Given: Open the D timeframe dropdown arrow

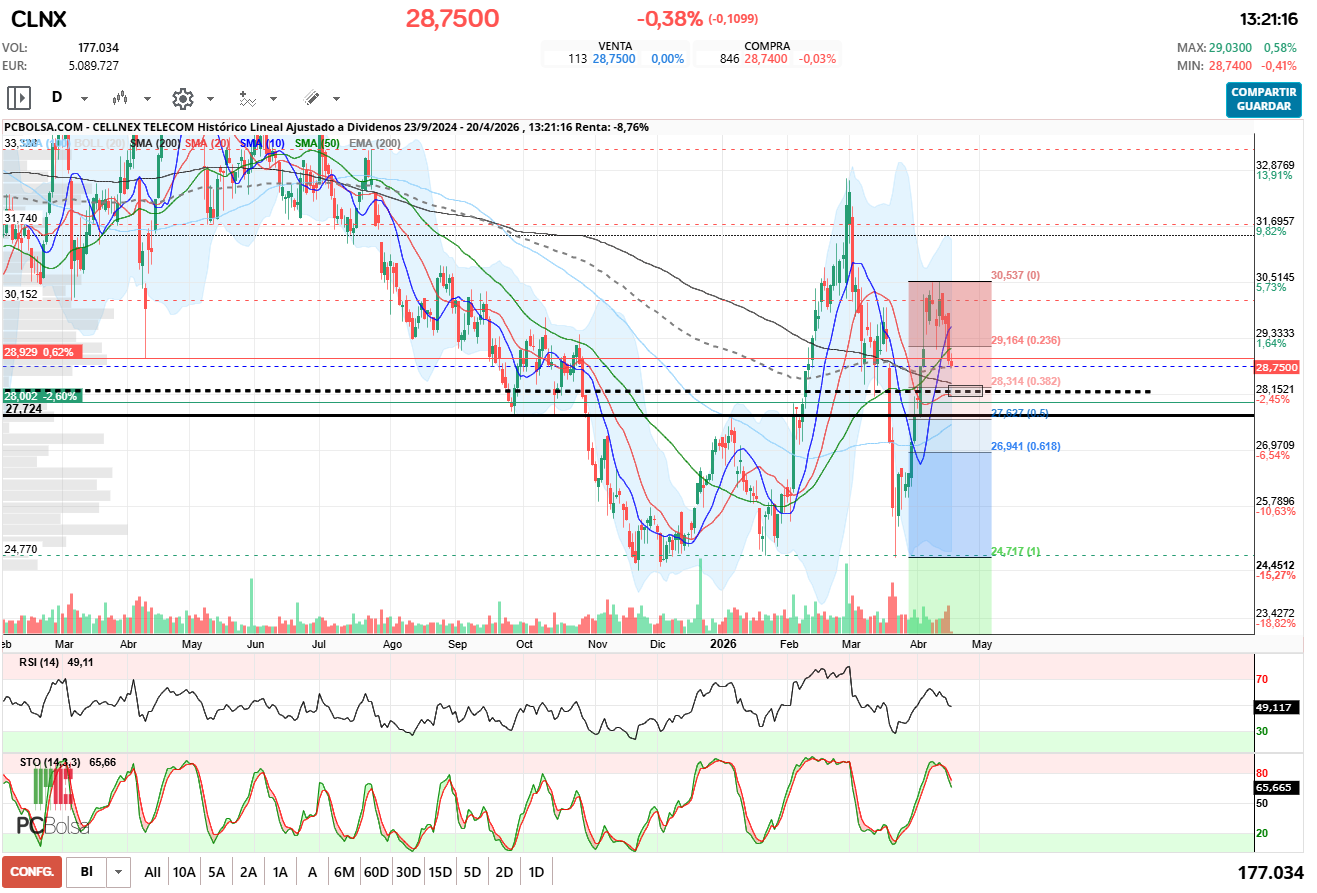Looking at the screenshot, I should [84, 98].
